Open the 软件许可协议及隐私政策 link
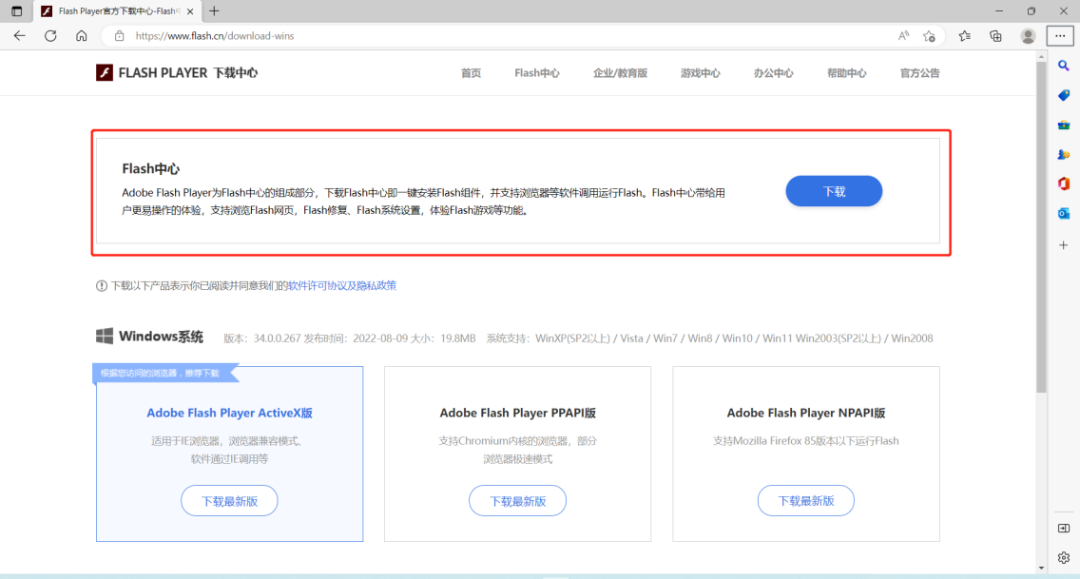Screen dimensions: 1080x579 tap(342, 286)
